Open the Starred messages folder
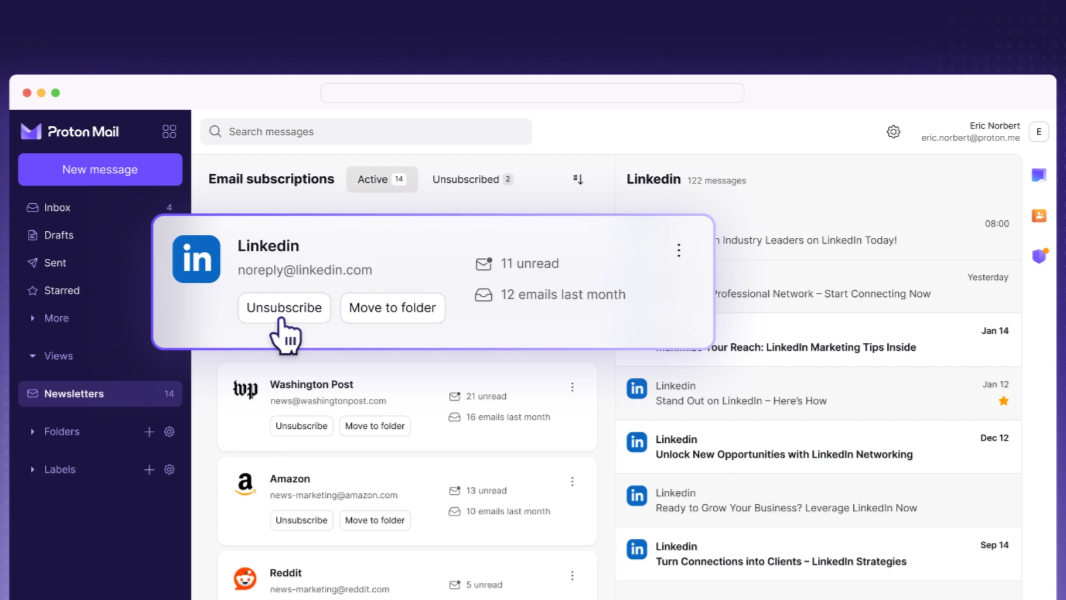This screenshot has width=1066, height=600. (60, 290)
